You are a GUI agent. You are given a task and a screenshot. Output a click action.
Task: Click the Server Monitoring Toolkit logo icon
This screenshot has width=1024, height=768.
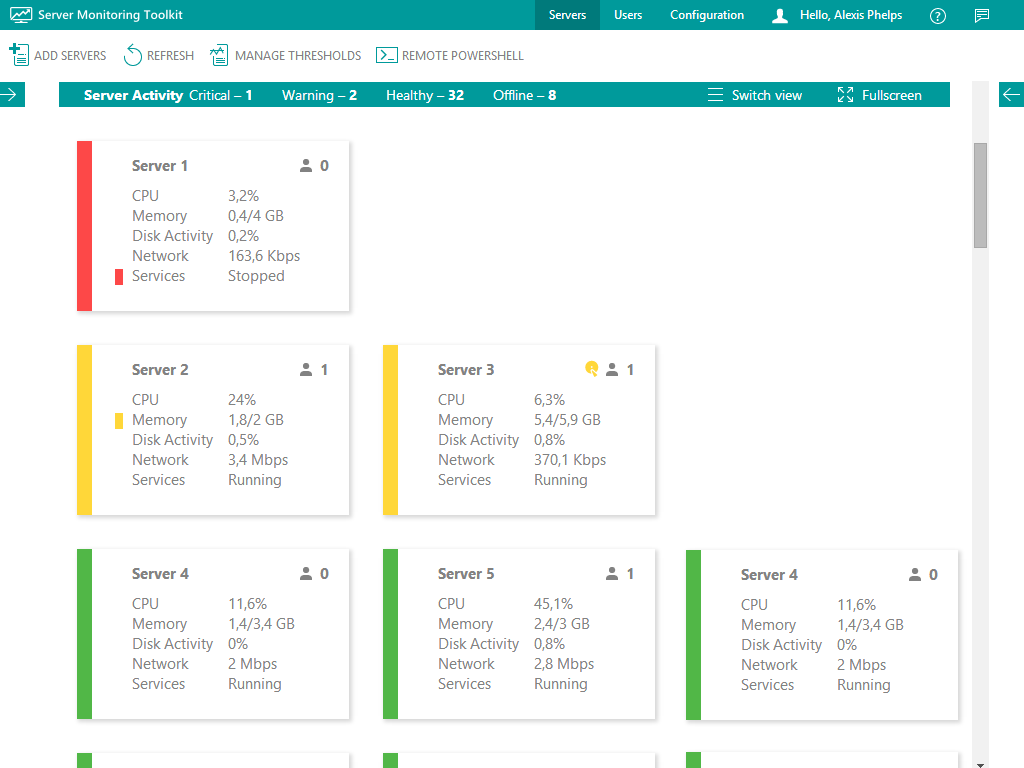point(21,15)
